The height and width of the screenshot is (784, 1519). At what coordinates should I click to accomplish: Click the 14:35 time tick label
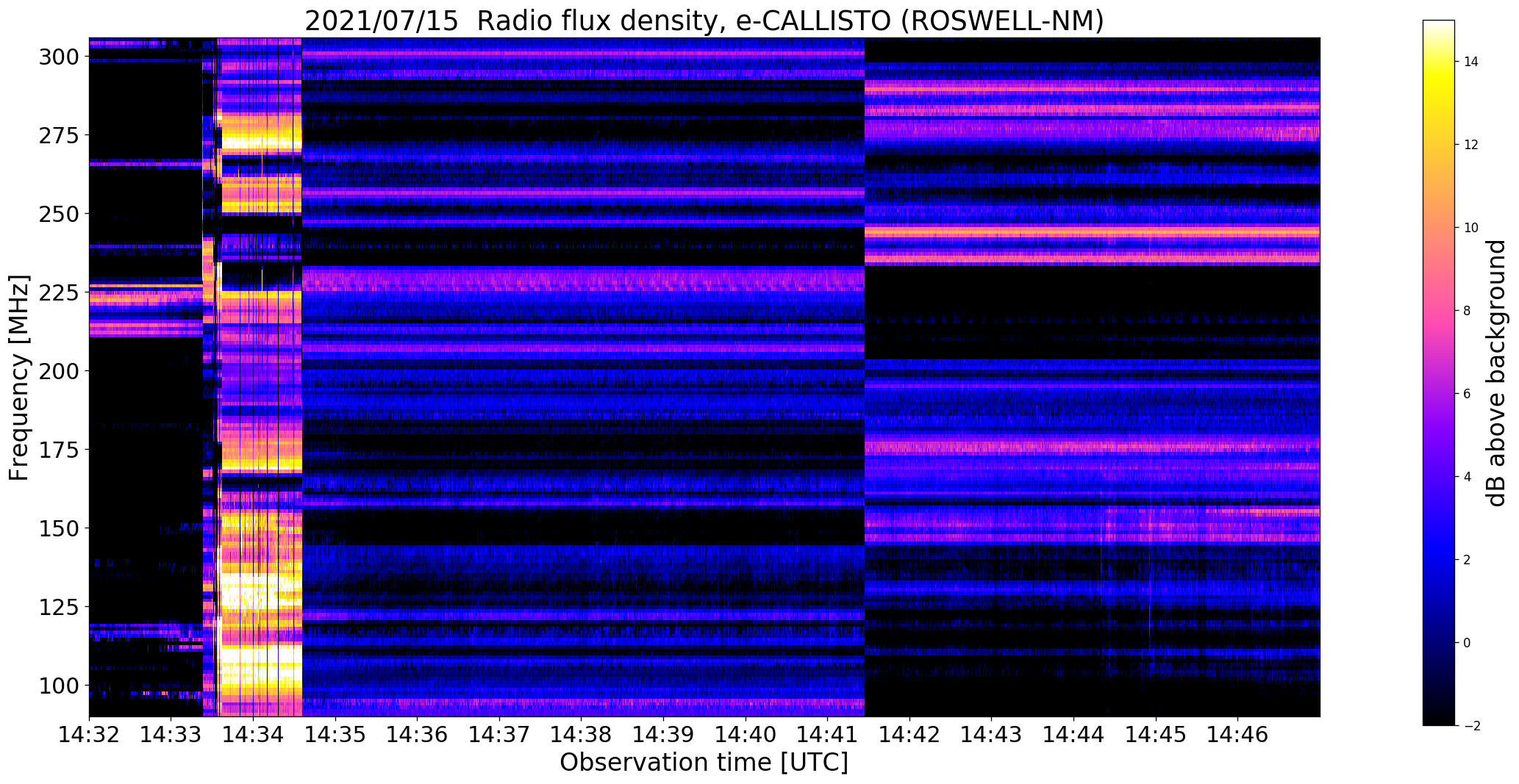pyautogui.click(x=335, y=734)
